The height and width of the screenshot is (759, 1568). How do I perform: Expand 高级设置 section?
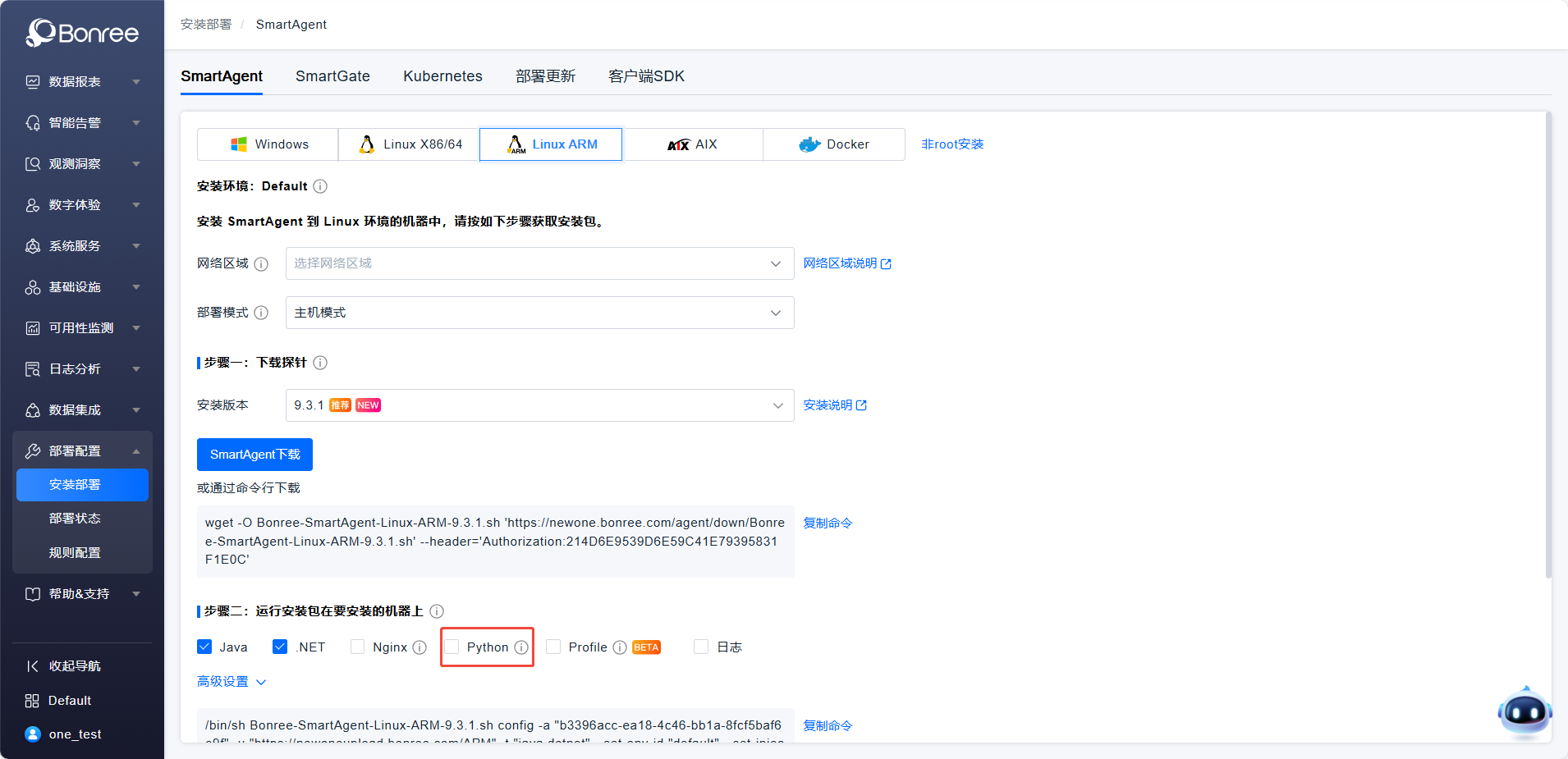(x=232, y=682)
